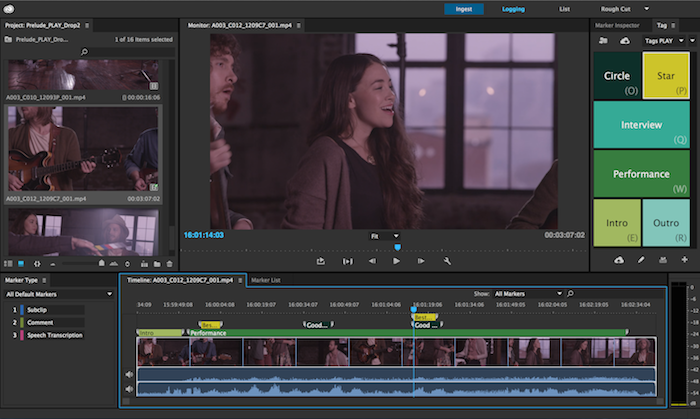Open the Tag panel menu icon
700x419 pixels.
tap(673, 25)
